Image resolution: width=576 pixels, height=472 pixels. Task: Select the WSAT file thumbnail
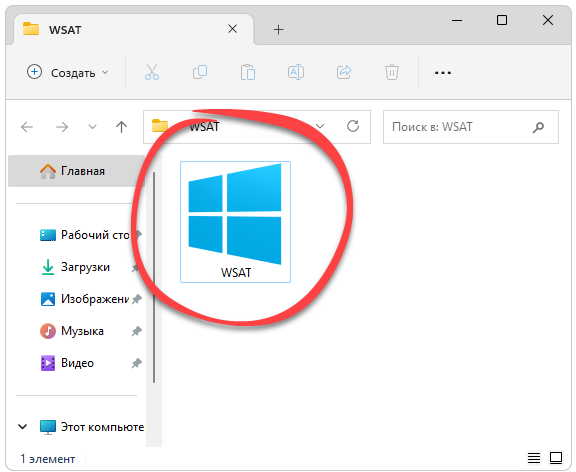click(235, 222)
